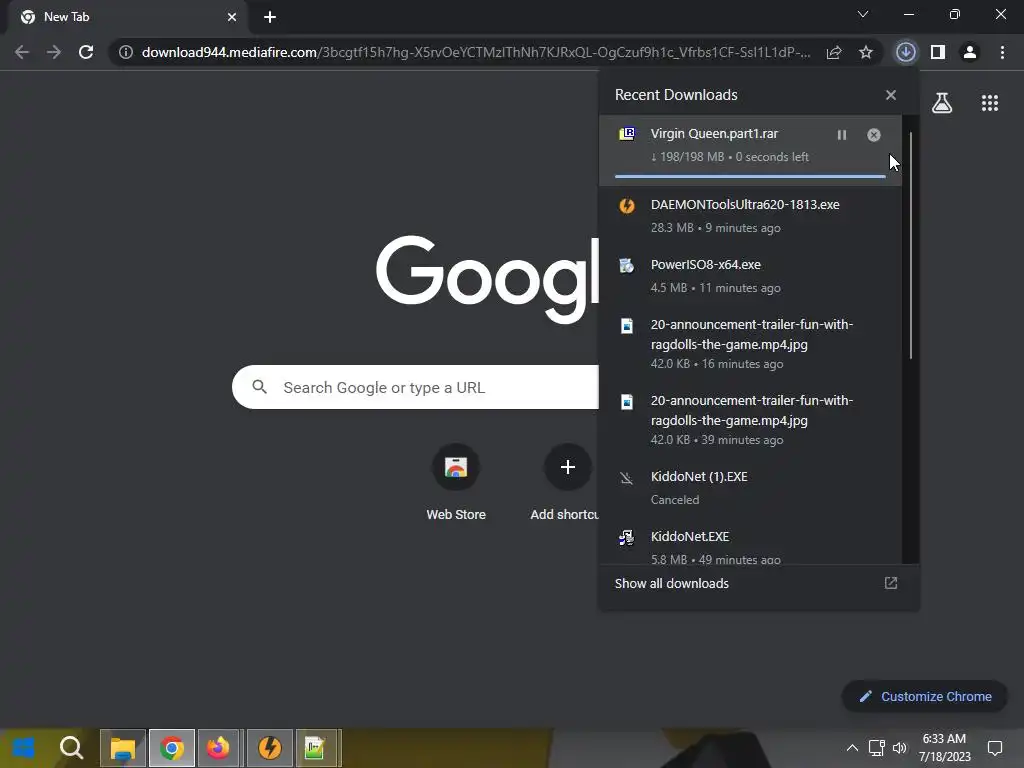Click the downloads panel scrollbar
The image size is (1024, 768).
pos(911,245)
